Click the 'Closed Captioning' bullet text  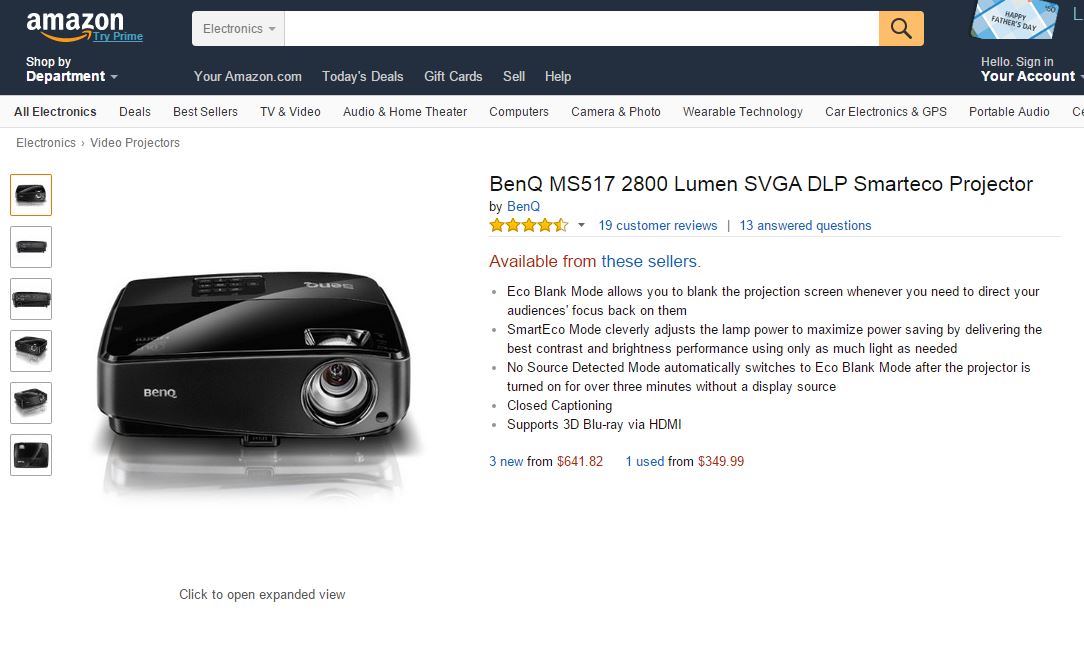(x=559, y=405)
